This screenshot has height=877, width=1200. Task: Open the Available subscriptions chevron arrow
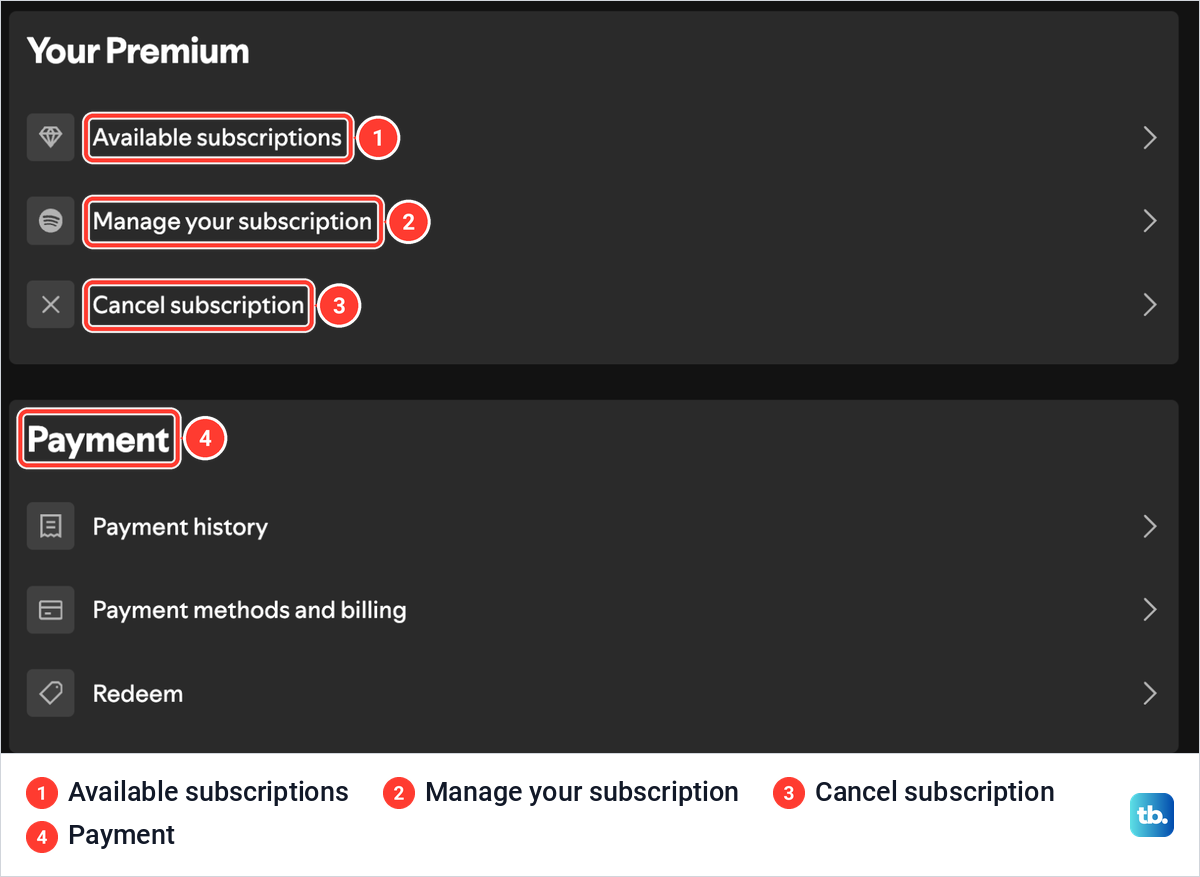pos(1150,137)
